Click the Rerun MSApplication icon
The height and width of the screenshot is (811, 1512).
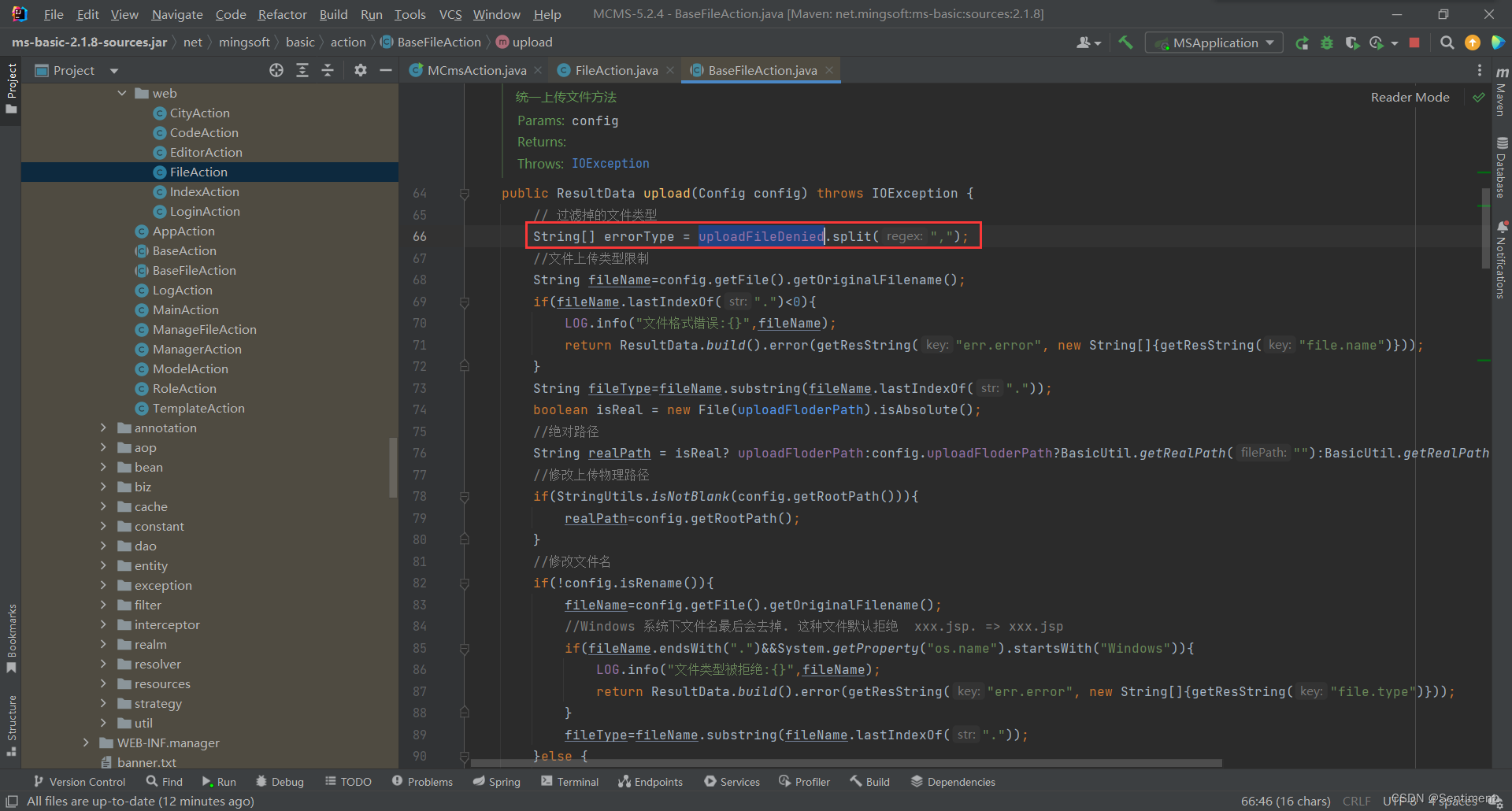pos(1302,43)
